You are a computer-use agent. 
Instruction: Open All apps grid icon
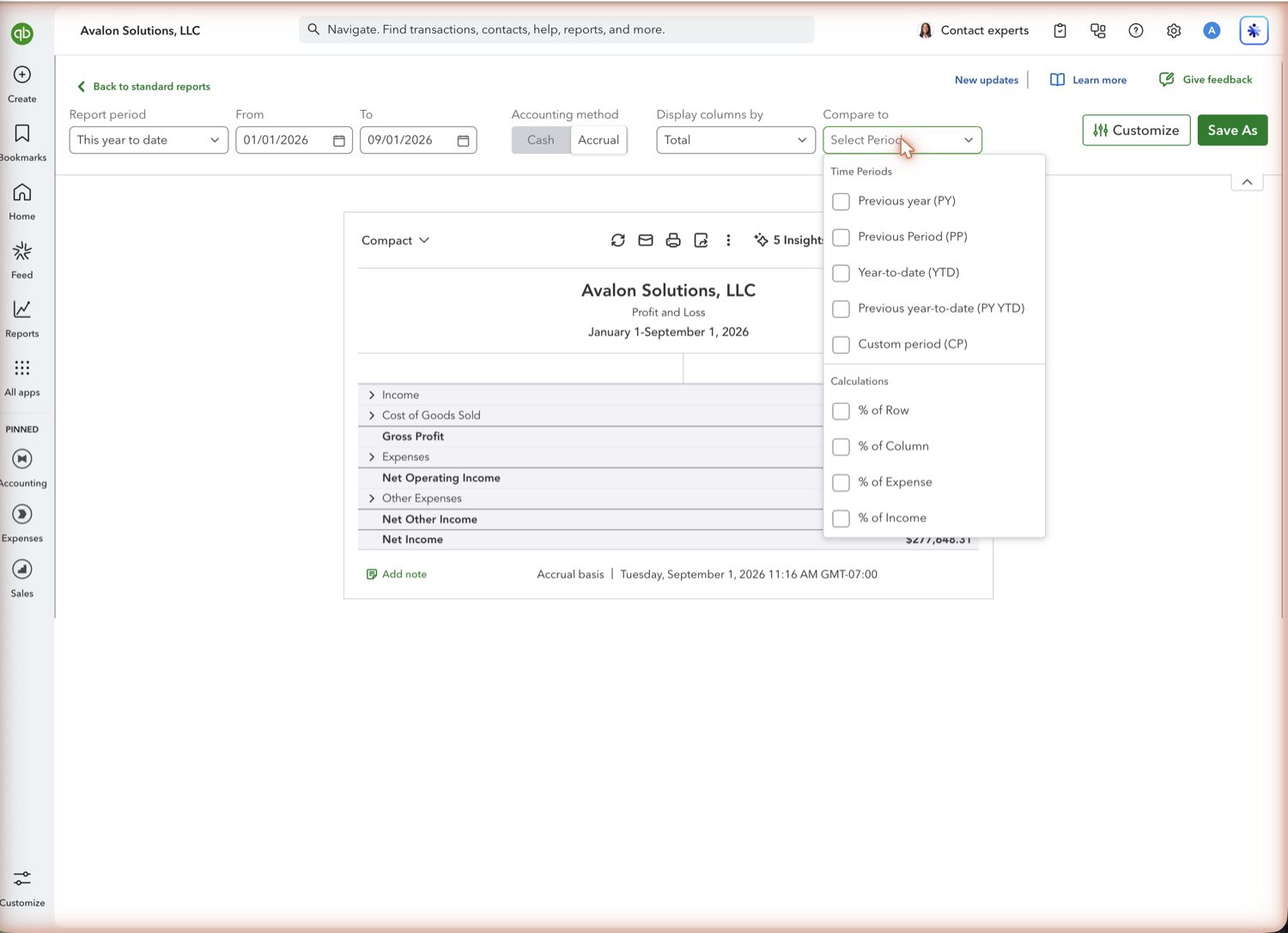[22, 368]
